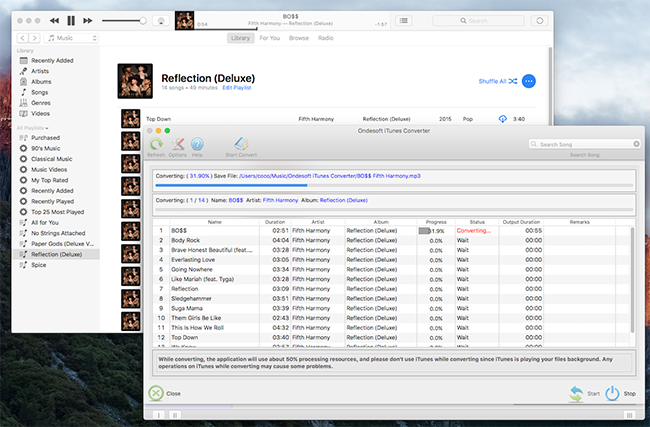Click the song table vertical scrollbar

coord(632,280)
